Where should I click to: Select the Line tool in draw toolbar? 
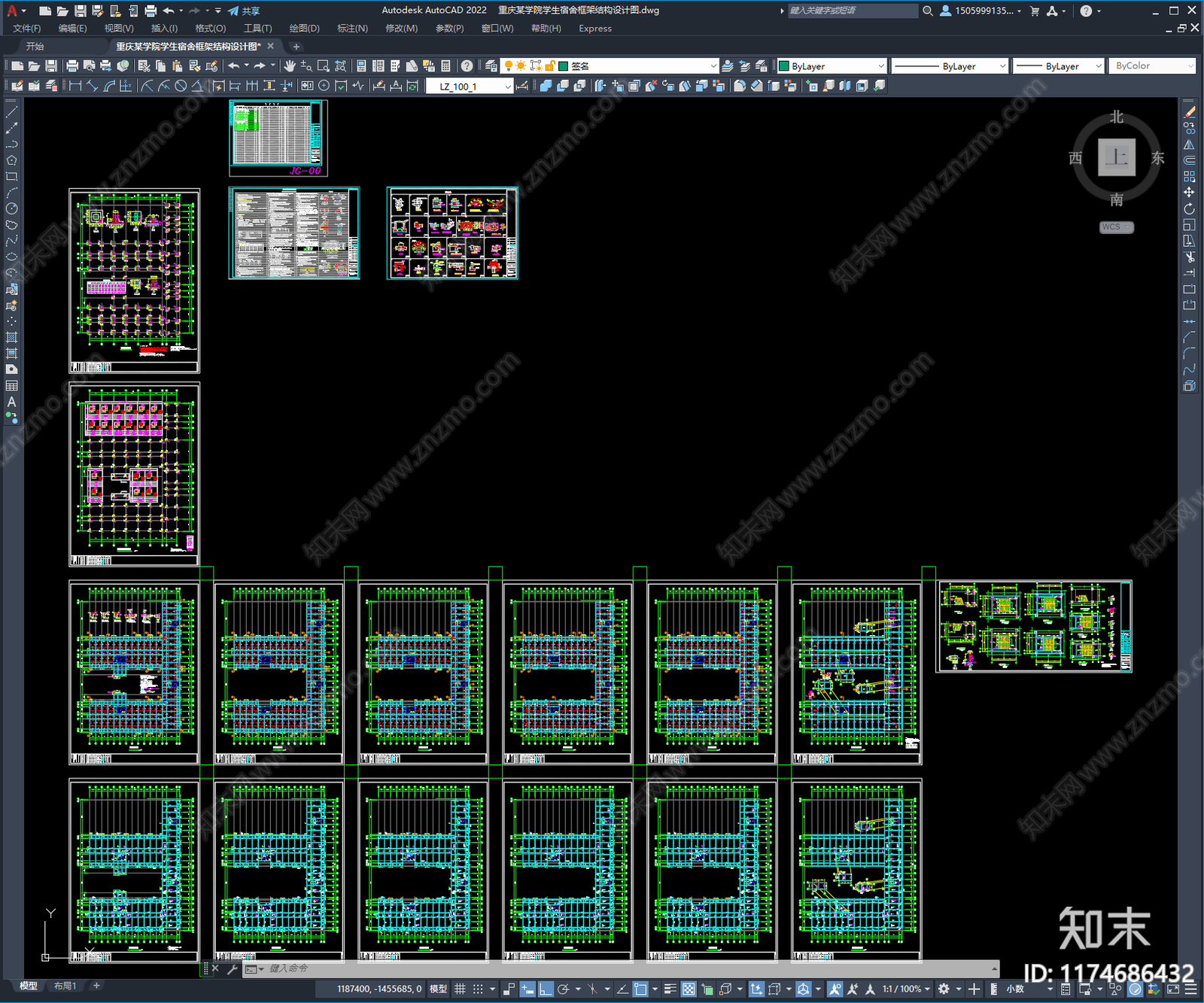[11, 111]
